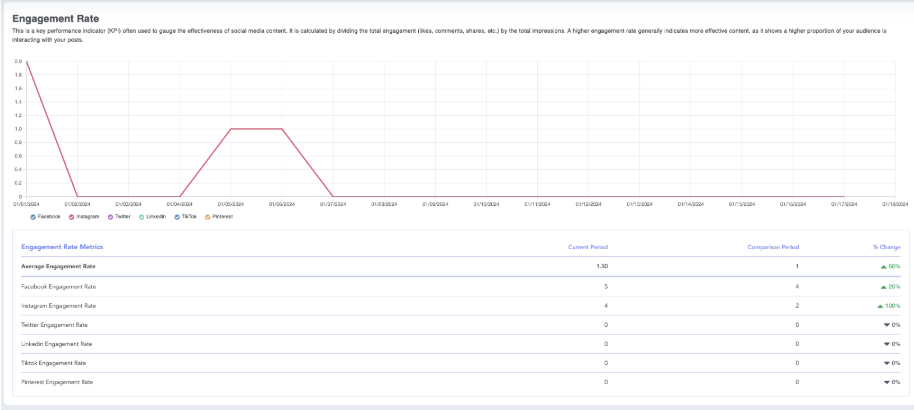Click the down arrow in the Twitter row

point(886,325)
